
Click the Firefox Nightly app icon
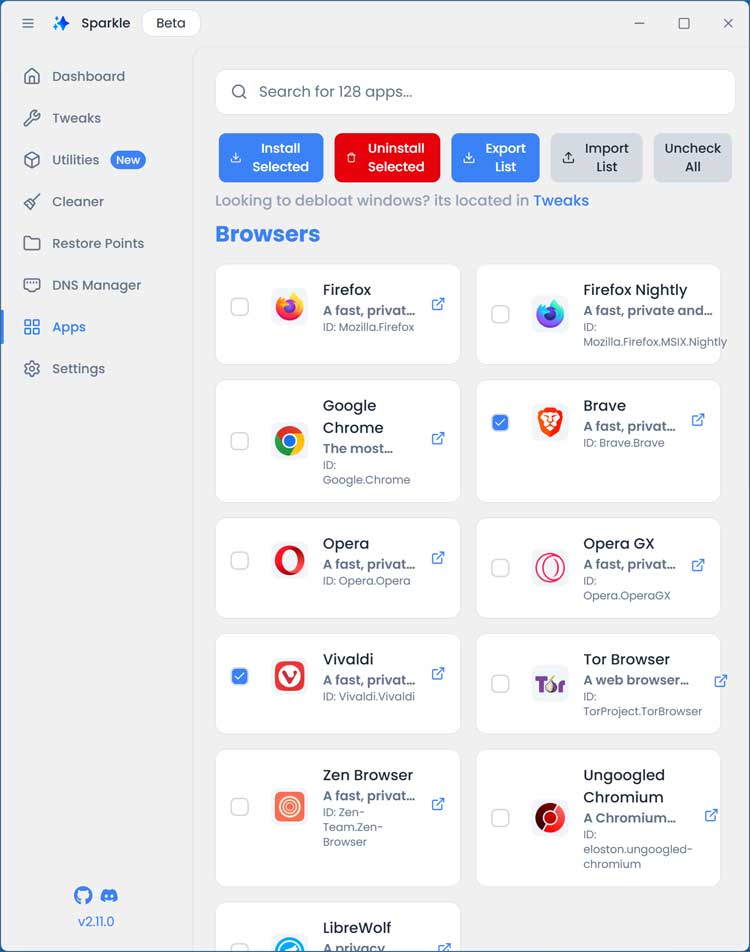(550, 314)
